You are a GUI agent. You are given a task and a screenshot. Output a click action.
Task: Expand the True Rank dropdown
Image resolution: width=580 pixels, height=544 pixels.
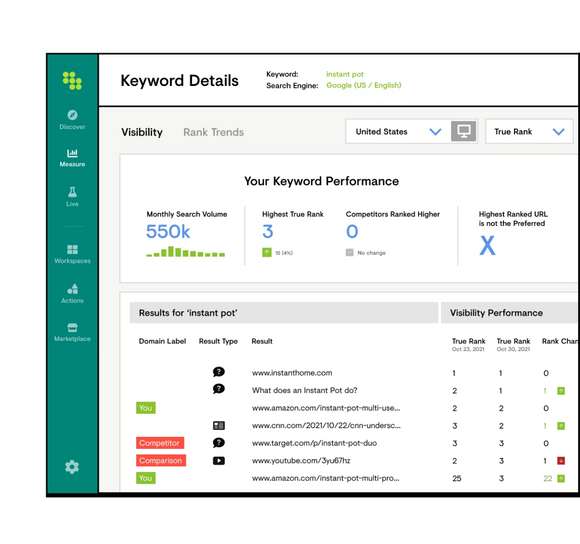[x=529, y=131]
